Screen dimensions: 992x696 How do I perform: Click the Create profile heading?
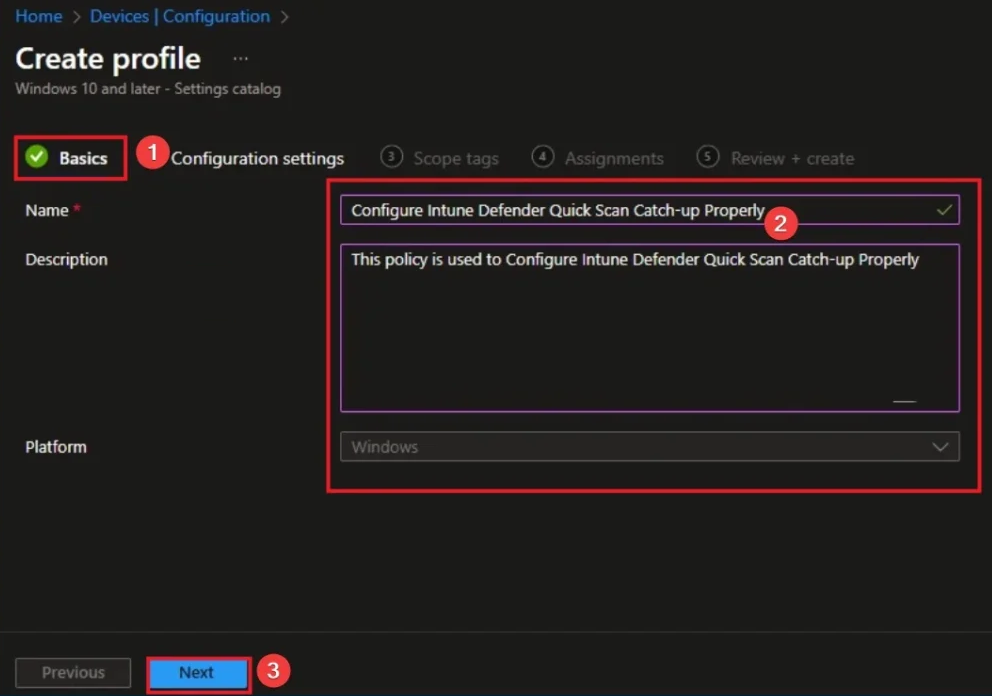(x=108, y=59)
